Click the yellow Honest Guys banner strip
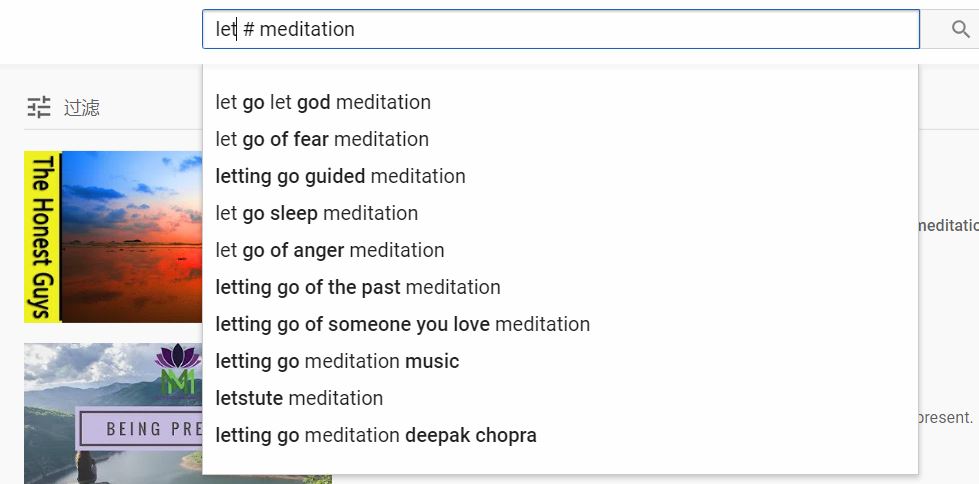This screenshot has height=484, width=979. [41, 237]
